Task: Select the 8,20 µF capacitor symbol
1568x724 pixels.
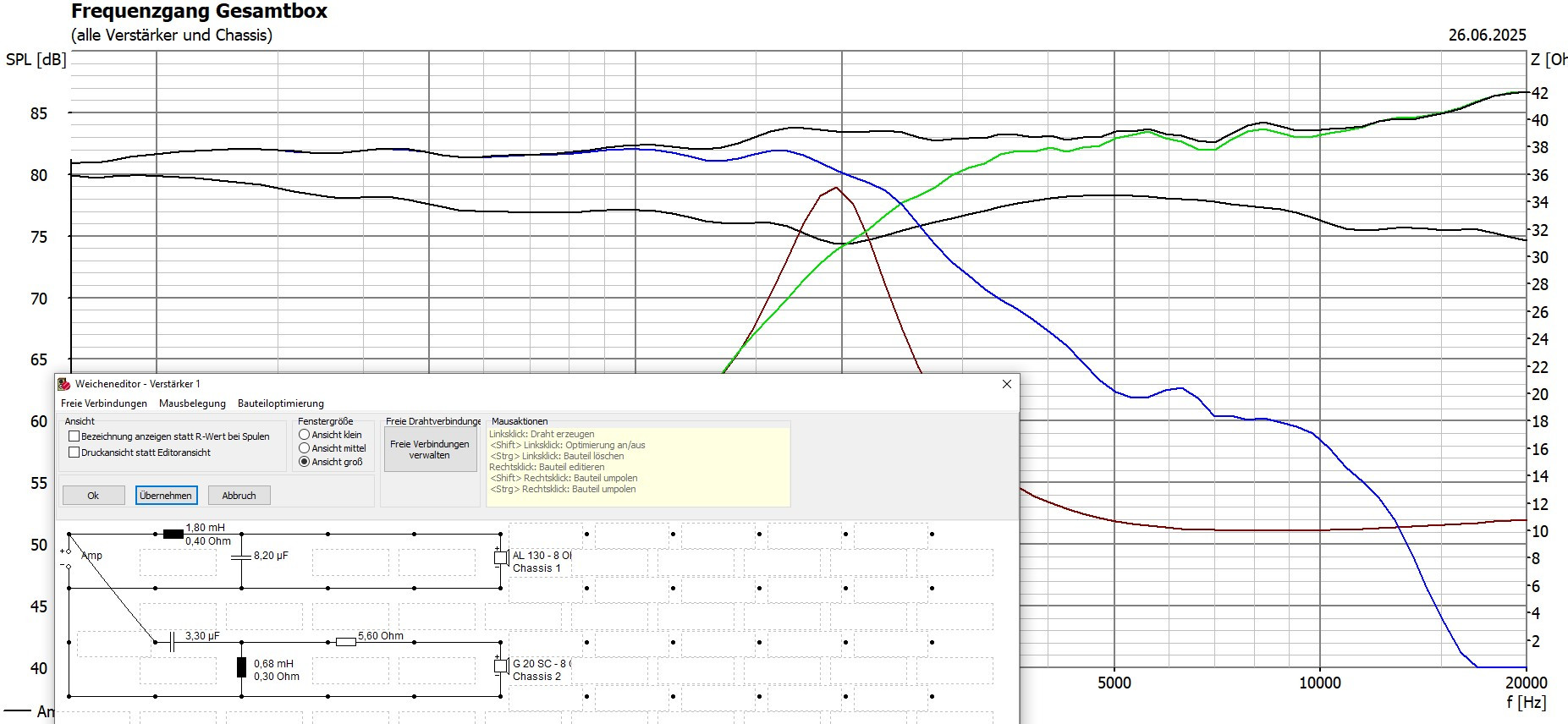Action: 241,557
